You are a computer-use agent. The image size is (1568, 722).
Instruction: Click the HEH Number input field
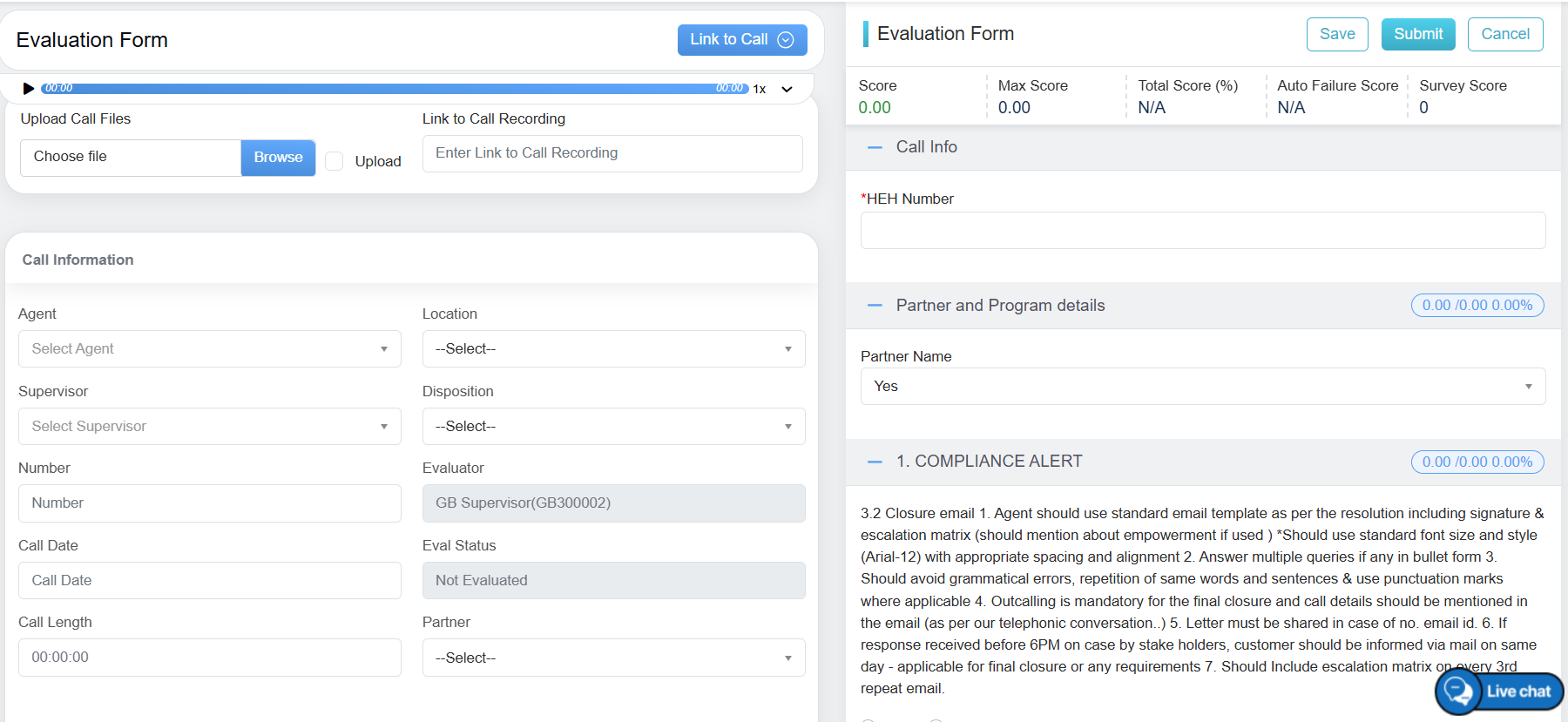click(x=1202, y=231)
